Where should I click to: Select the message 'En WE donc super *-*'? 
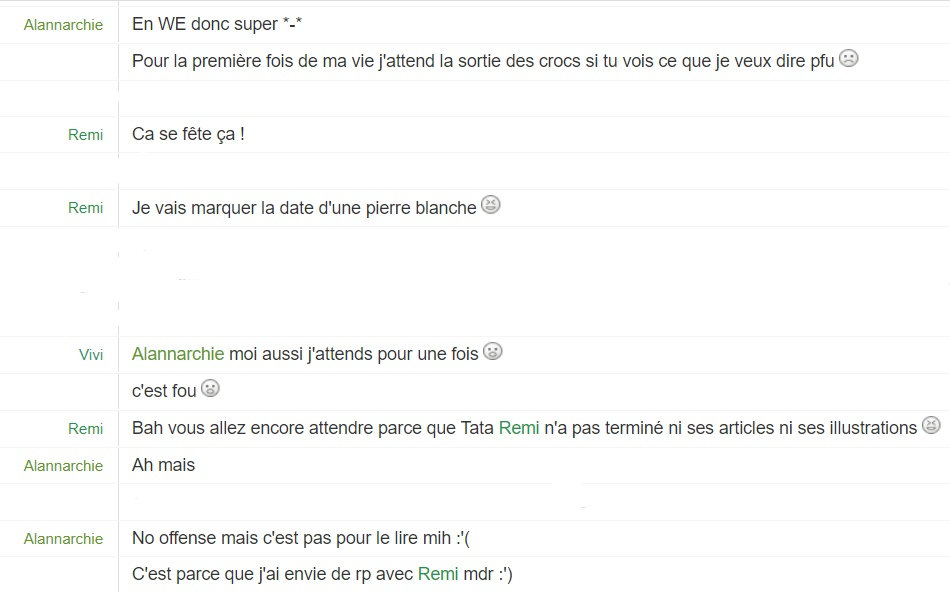(x=217, y=24)
